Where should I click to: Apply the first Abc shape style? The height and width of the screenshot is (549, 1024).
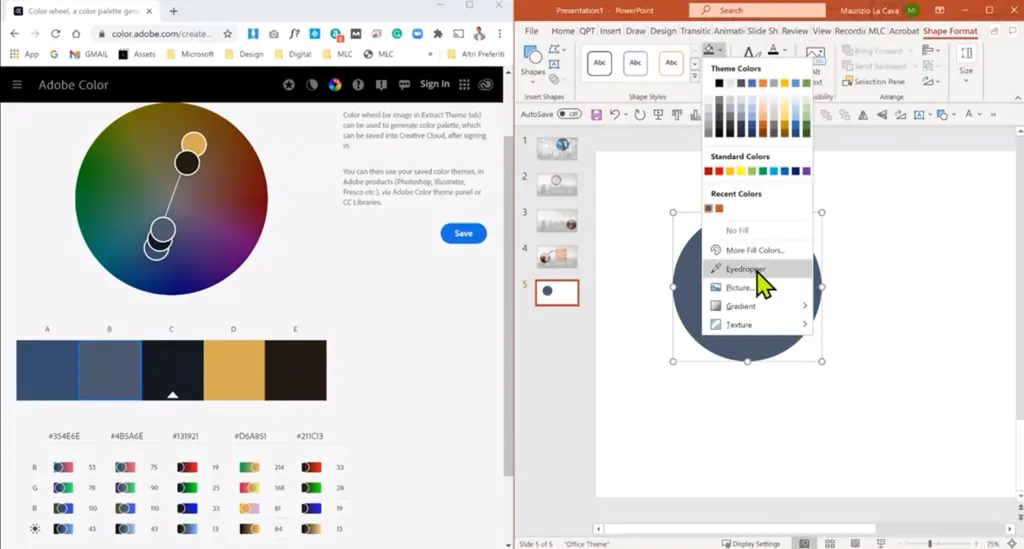[x=599, y=63]
